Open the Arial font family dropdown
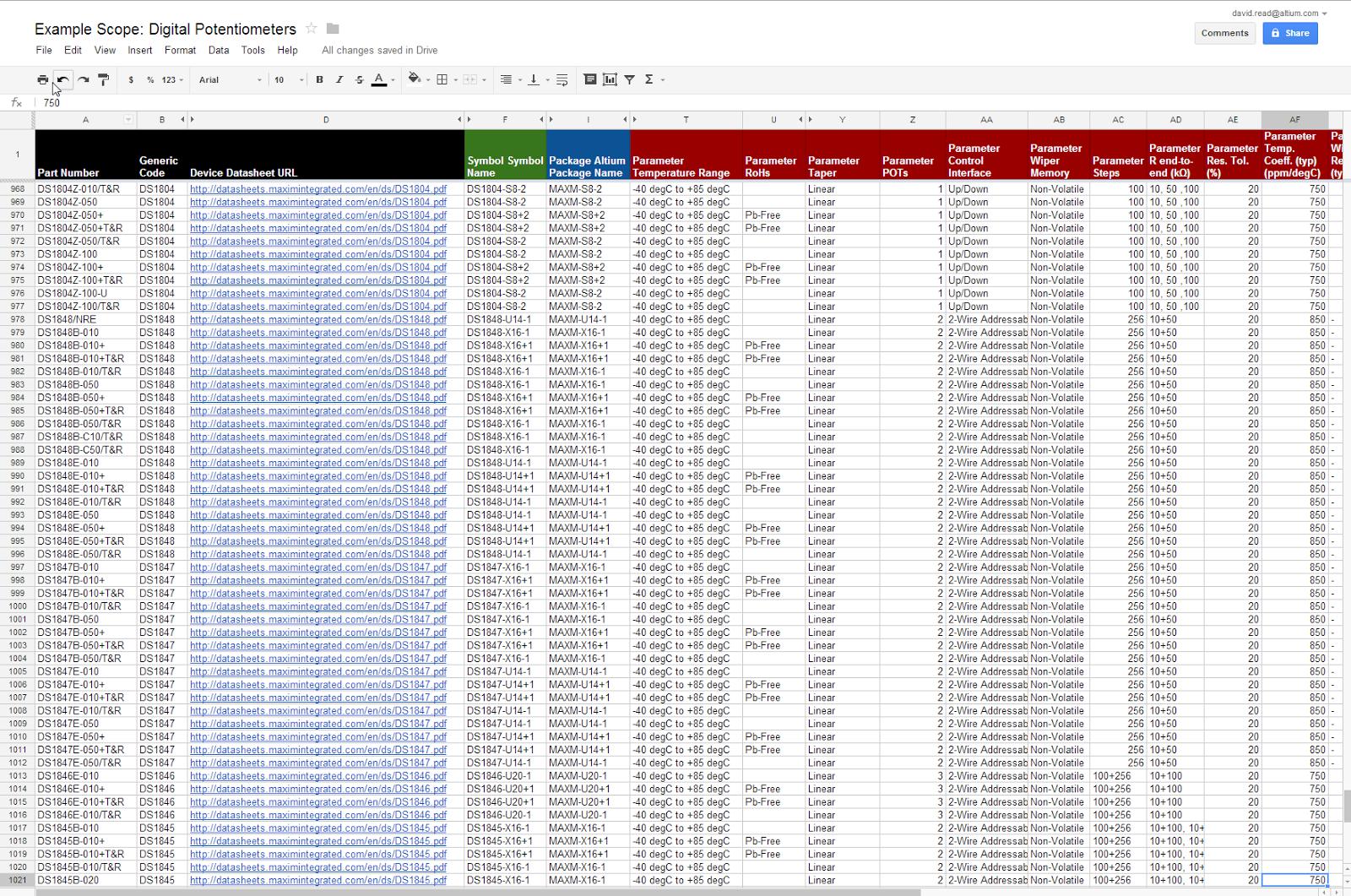Viewport: 1351px width, 896px height. point(230,79)
